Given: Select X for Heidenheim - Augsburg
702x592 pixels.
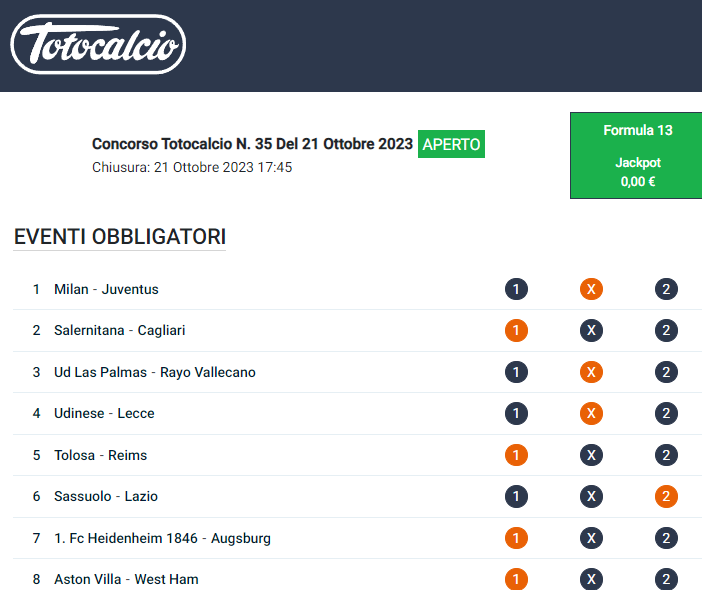Looking at the screenshot, I should pyautogui.click(x=591, y=538).
